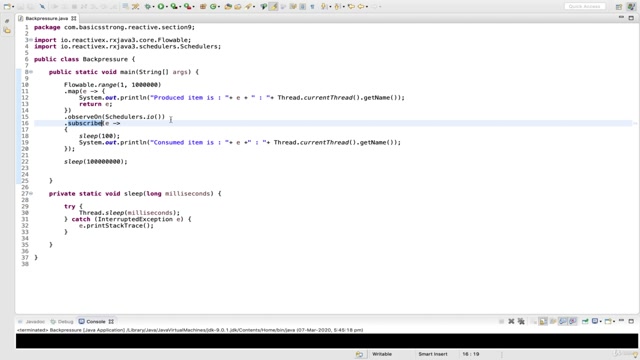Collapse the main method at line 8
Viewport: 640px width, 360px height.
click(31, 72)
